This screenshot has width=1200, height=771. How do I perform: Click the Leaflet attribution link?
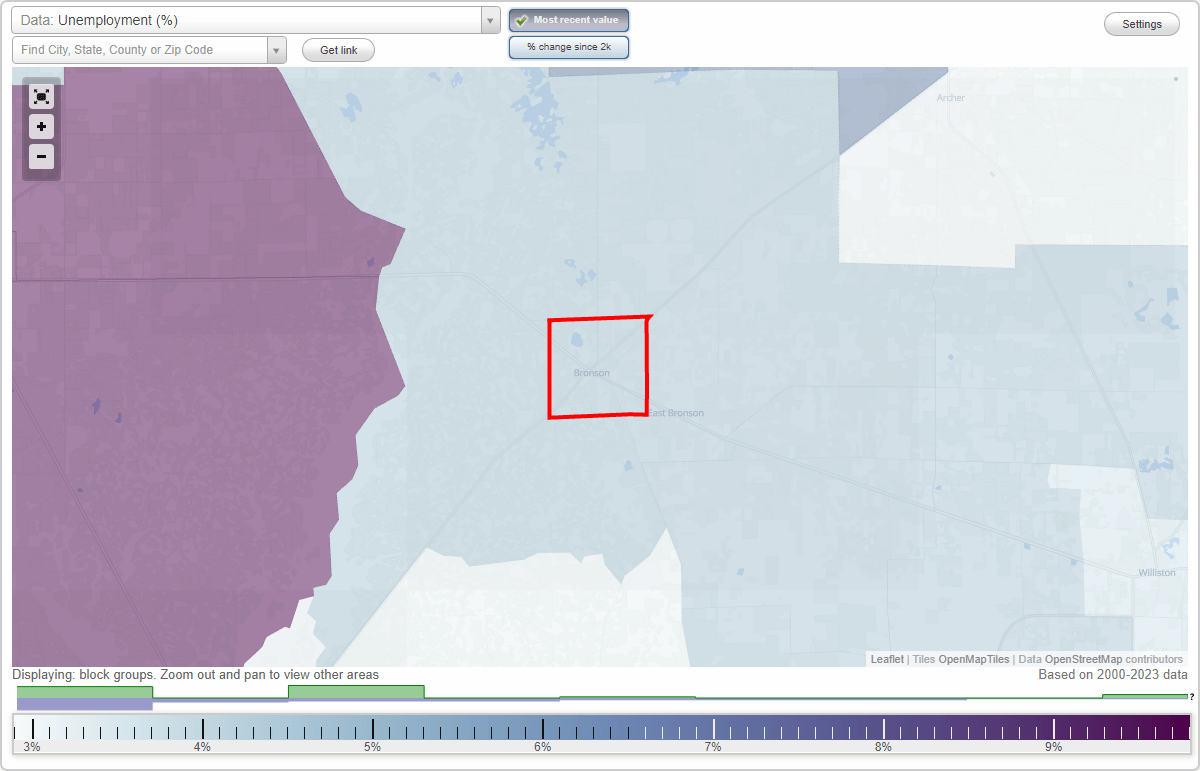click(x=887, y=659)
